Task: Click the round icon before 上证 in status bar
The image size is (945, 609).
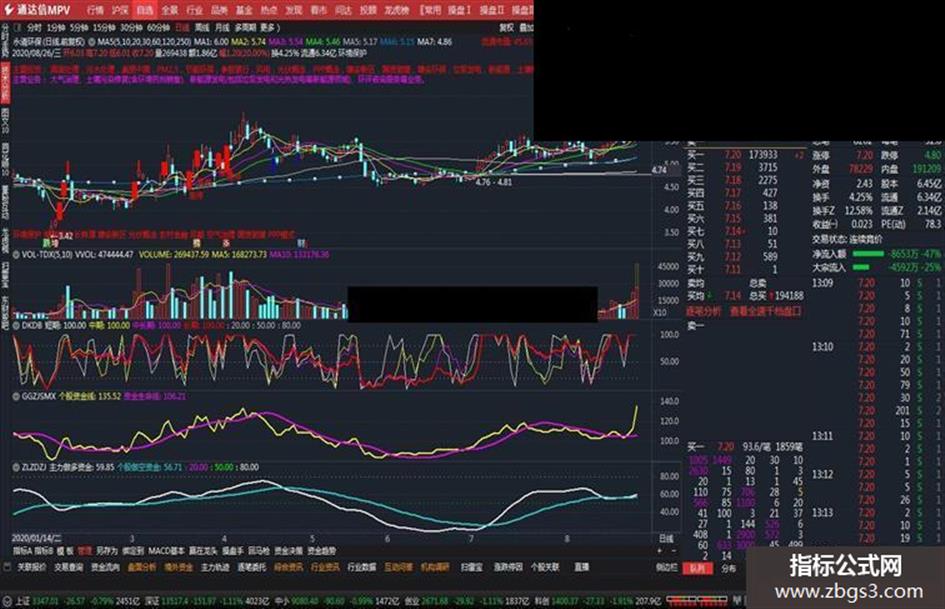Action: click(7, 601)
